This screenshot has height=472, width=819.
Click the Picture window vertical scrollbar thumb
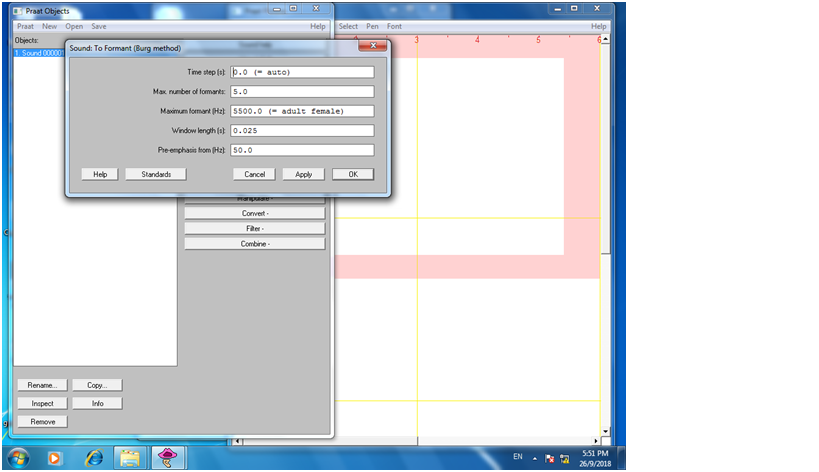(605, 149)
